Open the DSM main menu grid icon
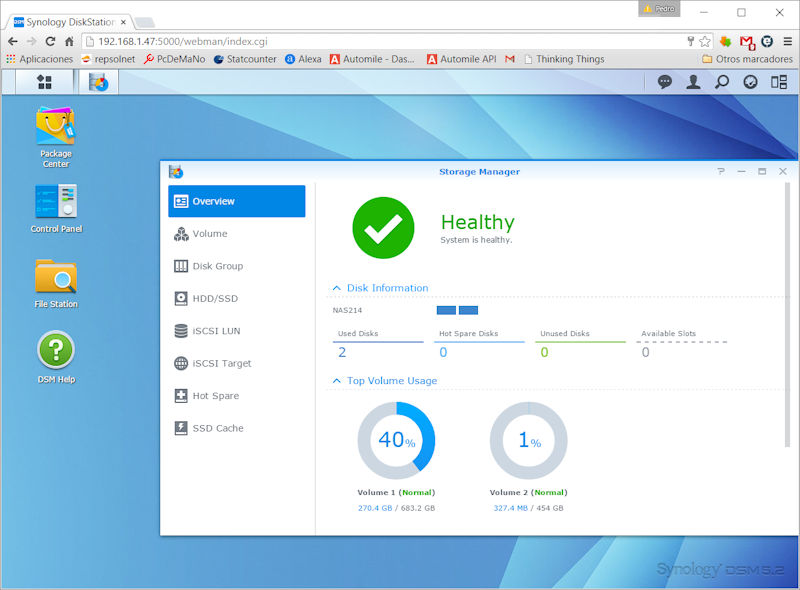Screen dimensions: 800x590 pos(44,82)
